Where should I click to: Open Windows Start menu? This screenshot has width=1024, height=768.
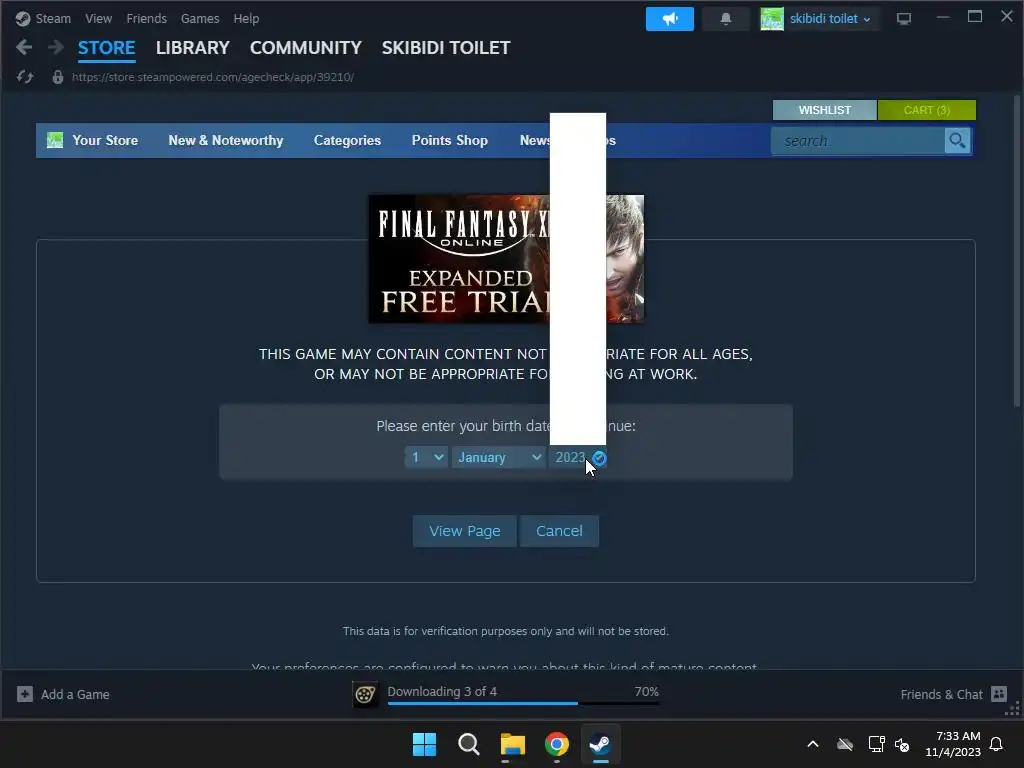[424, 744]
